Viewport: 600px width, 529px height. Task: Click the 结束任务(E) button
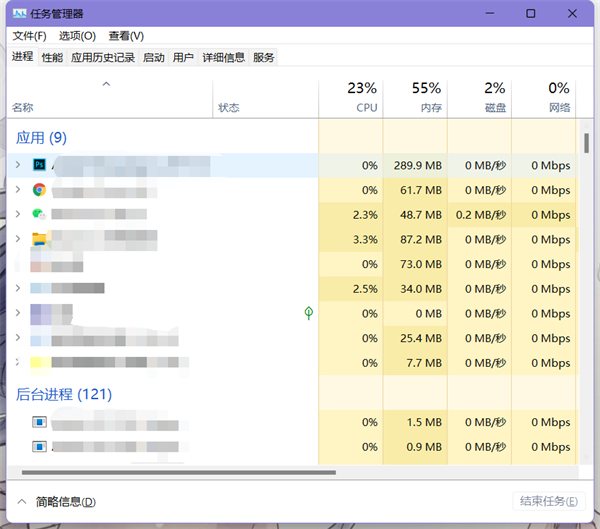(x=549, y=501)
